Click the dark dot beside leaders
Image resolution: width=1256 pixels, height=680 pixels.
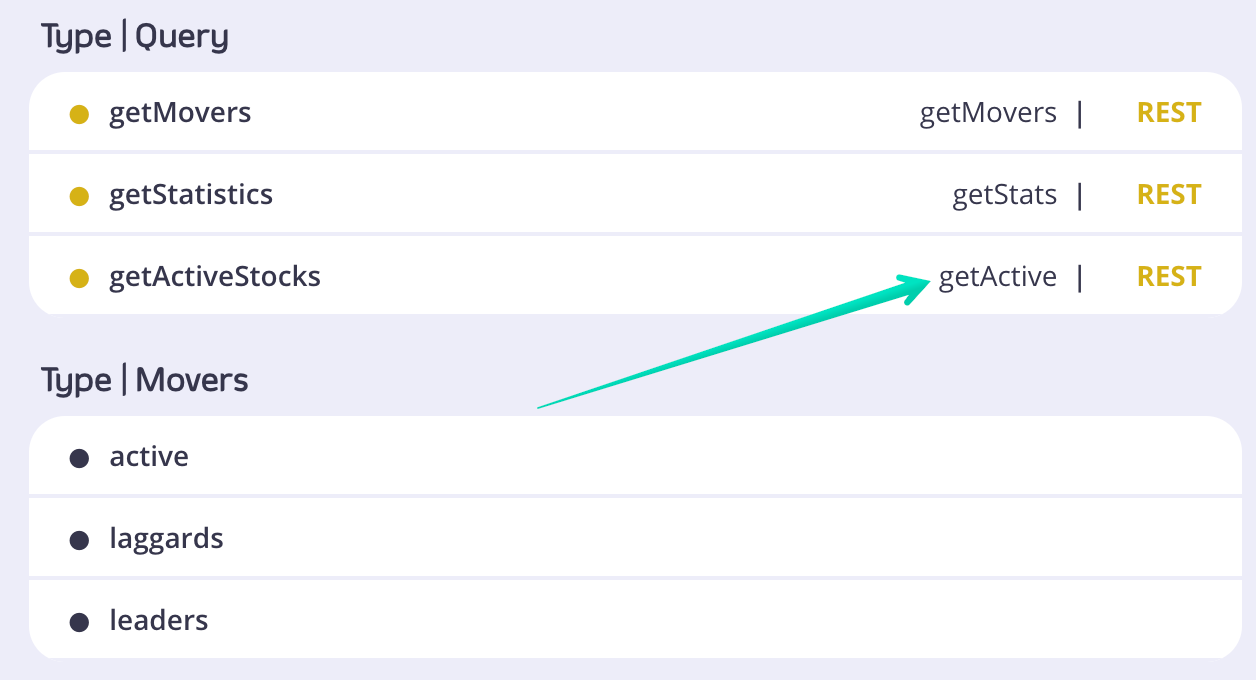click(x=79, y=622)
